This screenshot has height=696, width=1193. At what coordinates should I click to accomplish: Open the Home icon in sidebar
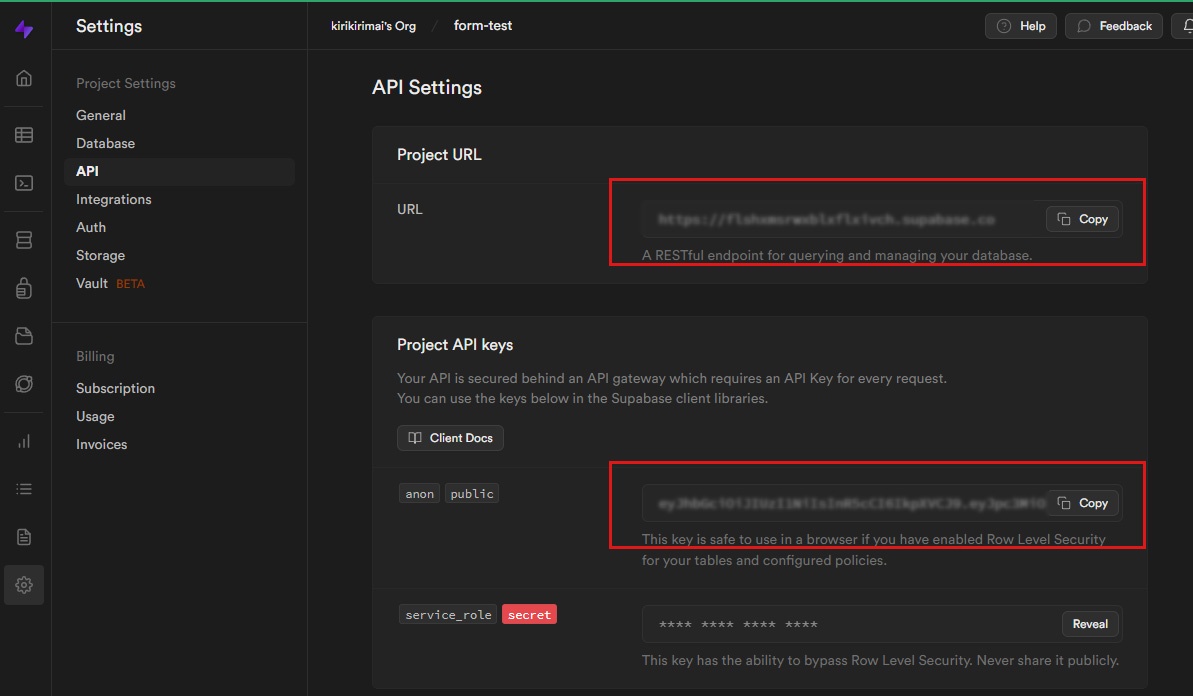(24, 78)
